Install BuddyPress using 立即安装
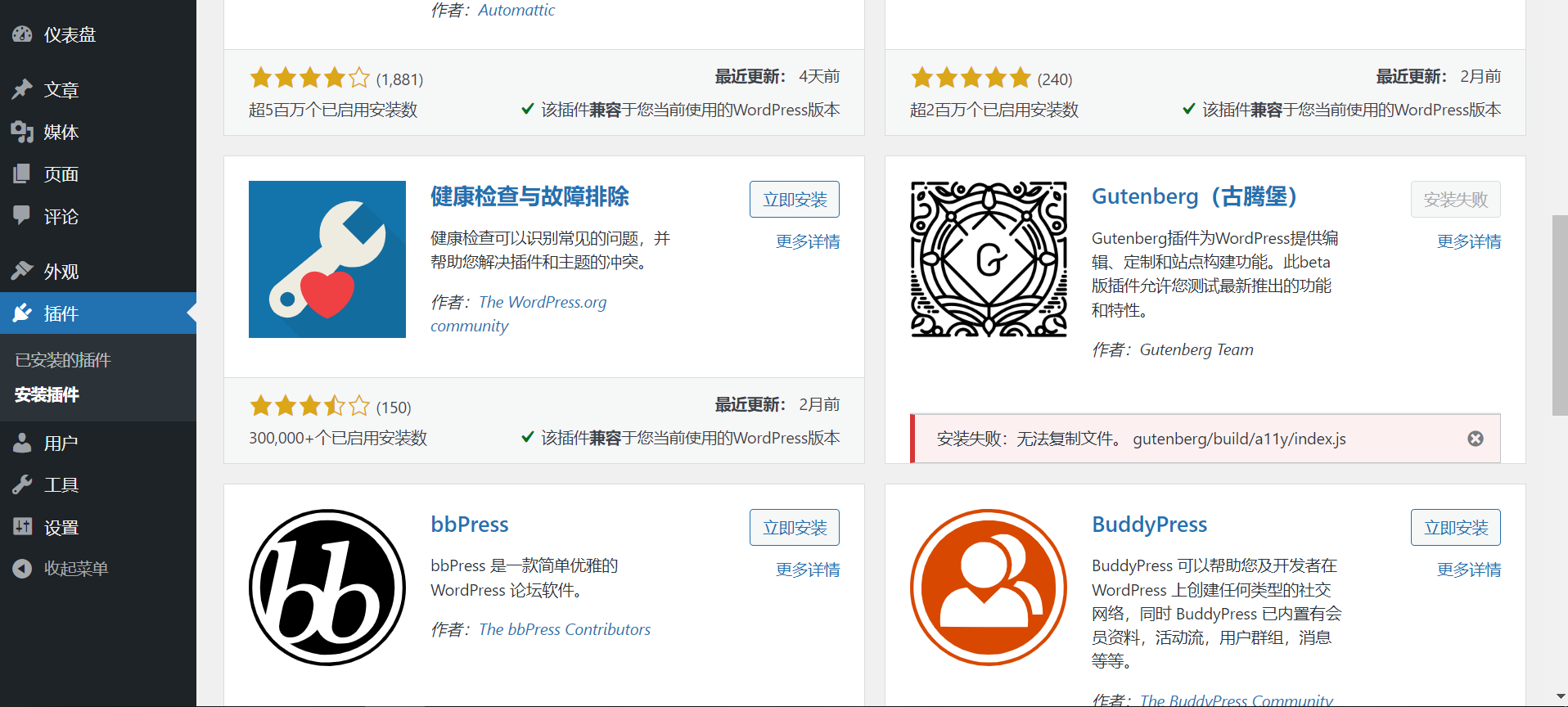 coord(1456,527)
